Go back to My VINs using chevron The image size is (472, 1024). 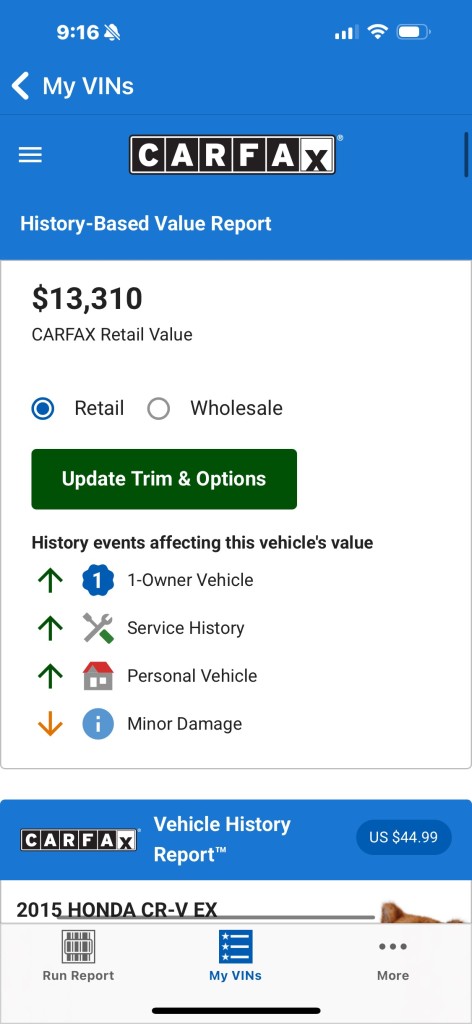[21, 86]
